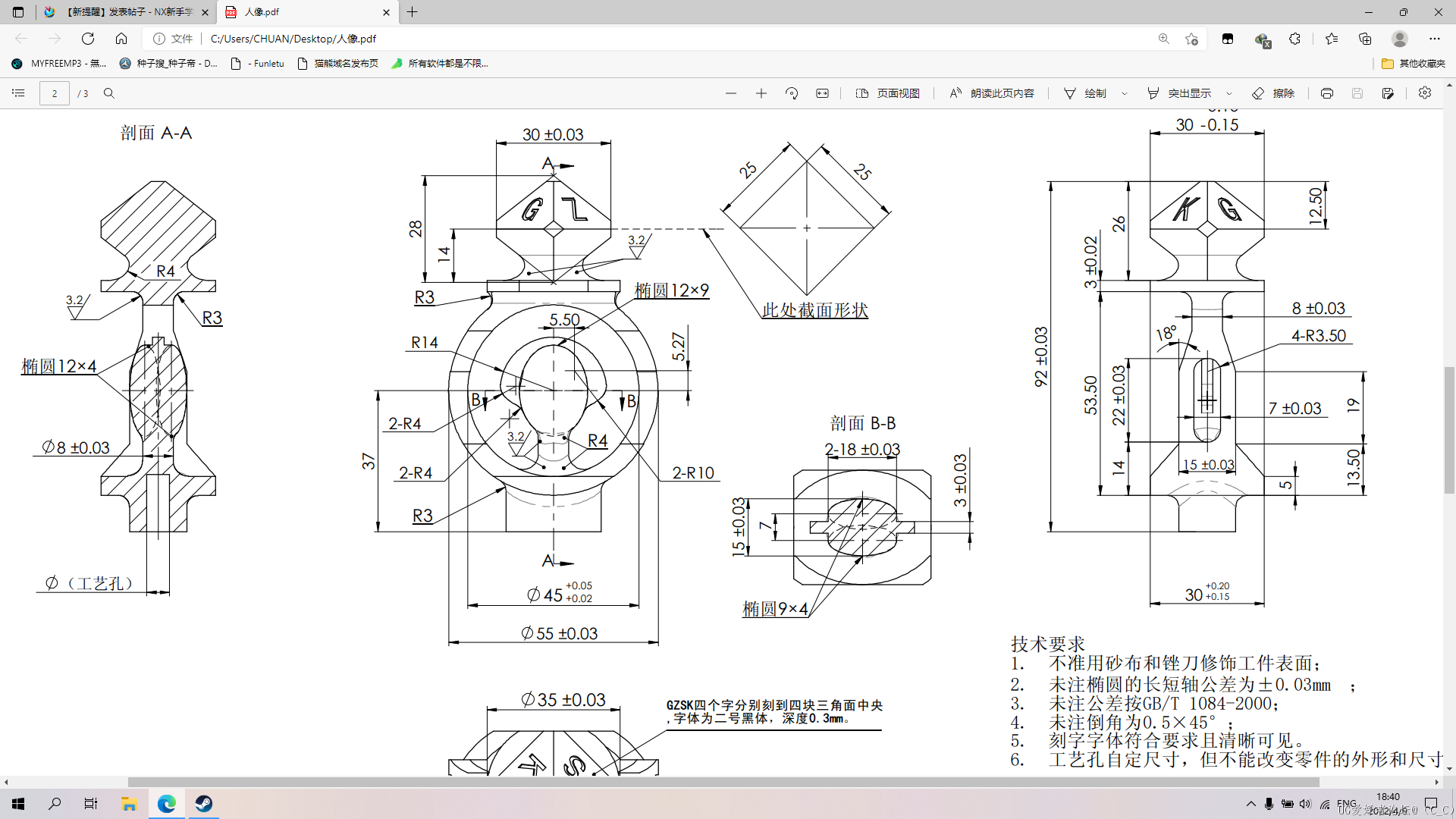Click the vertical scrollbar thumb

point(1449,429)
